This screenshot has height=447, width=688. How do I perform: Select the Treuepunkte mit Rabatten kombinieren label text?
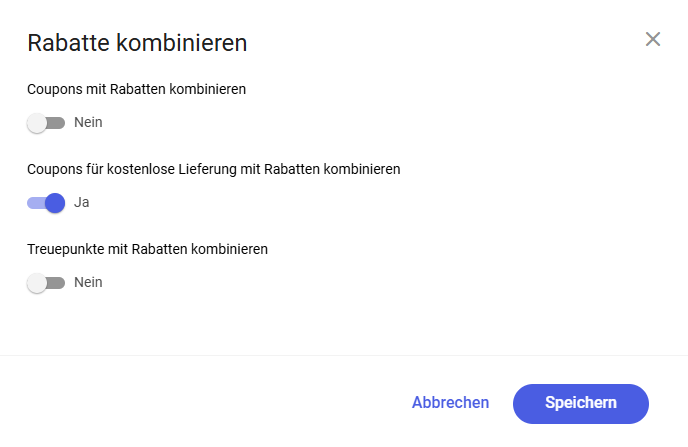click(147, 249)
